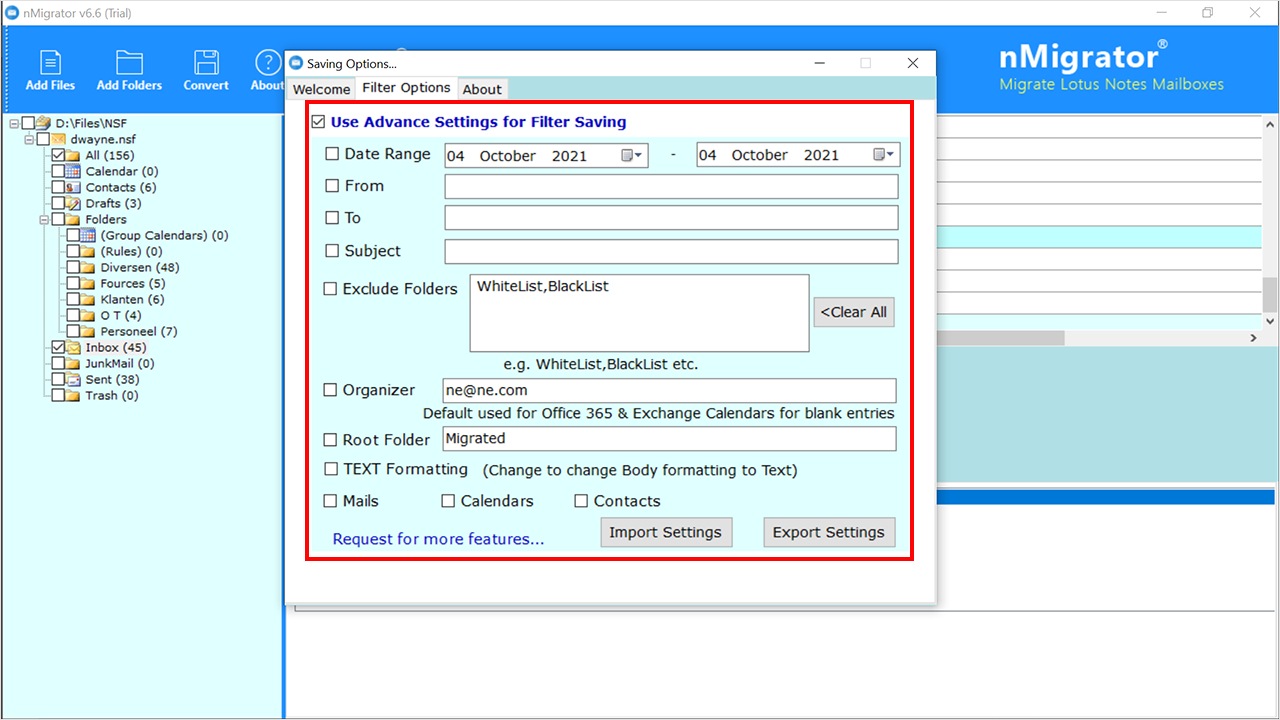1280x720 pixels.
Task: Select Personeel (7) folder in tree
Action: click(139, 331)
